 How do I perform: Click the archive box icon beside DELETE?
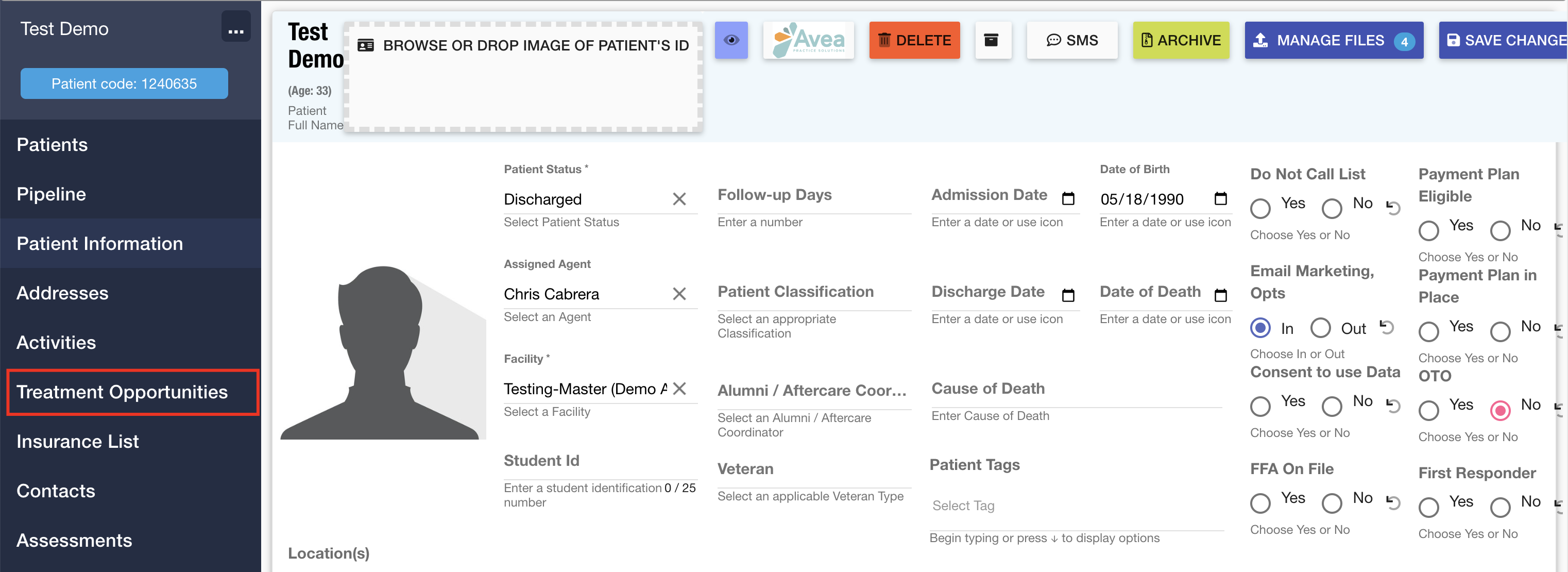tap(993, 40)
